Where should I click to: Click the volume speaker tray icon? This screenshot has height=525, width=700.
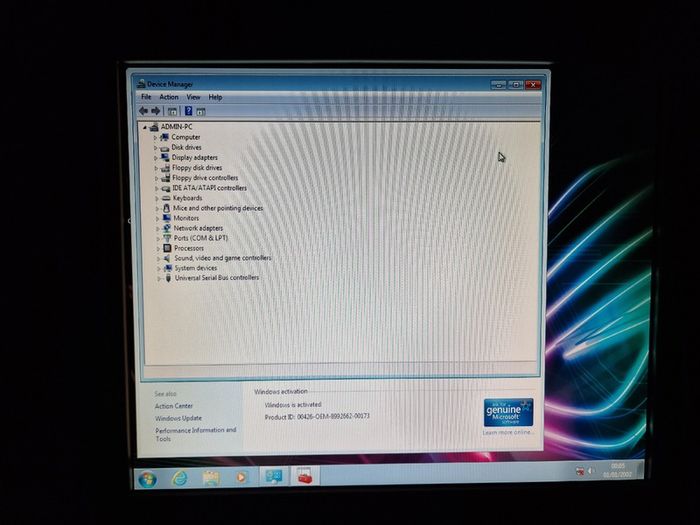(592, 471)
